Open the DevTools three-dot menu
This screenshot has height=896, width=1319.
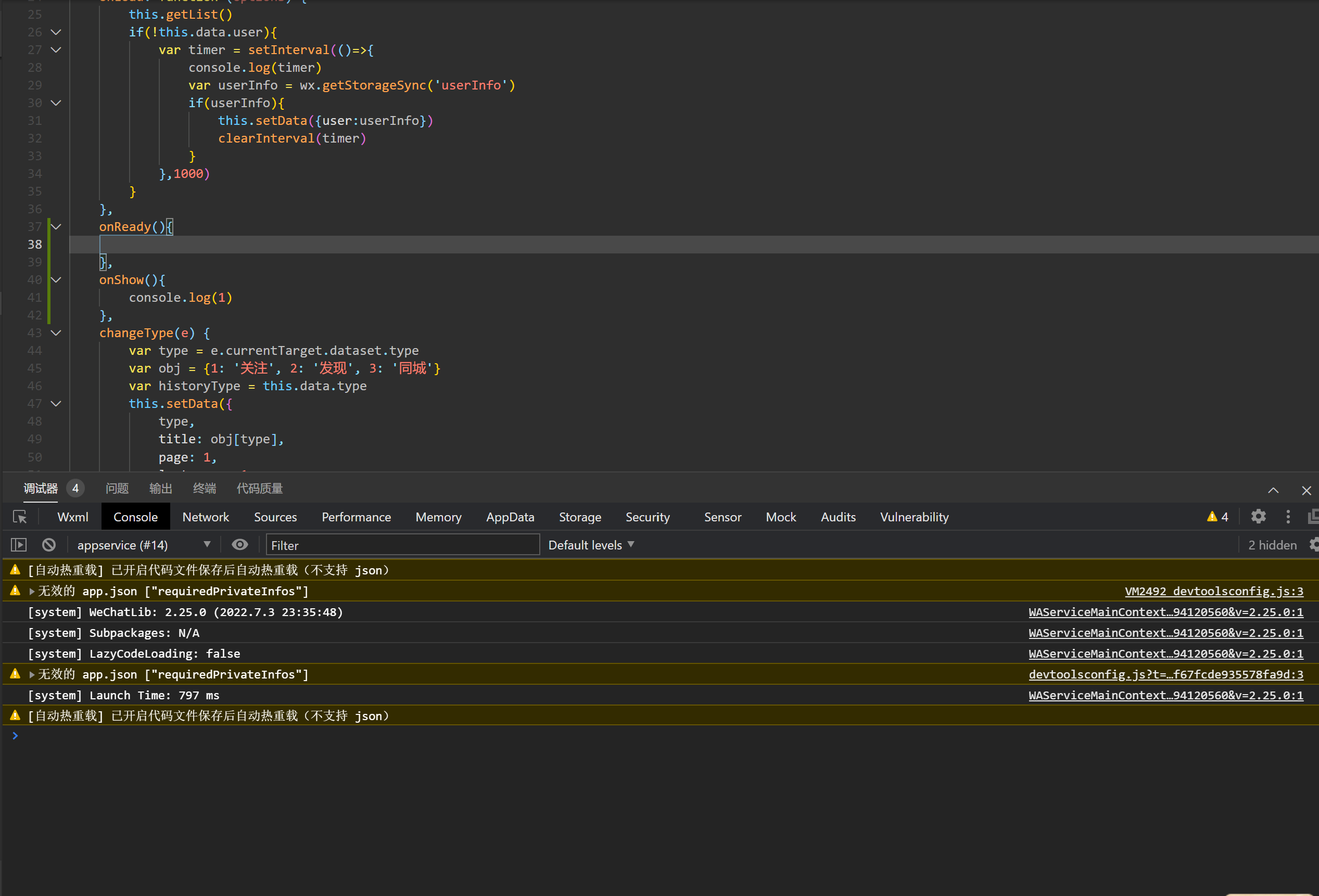(1288, 516)
